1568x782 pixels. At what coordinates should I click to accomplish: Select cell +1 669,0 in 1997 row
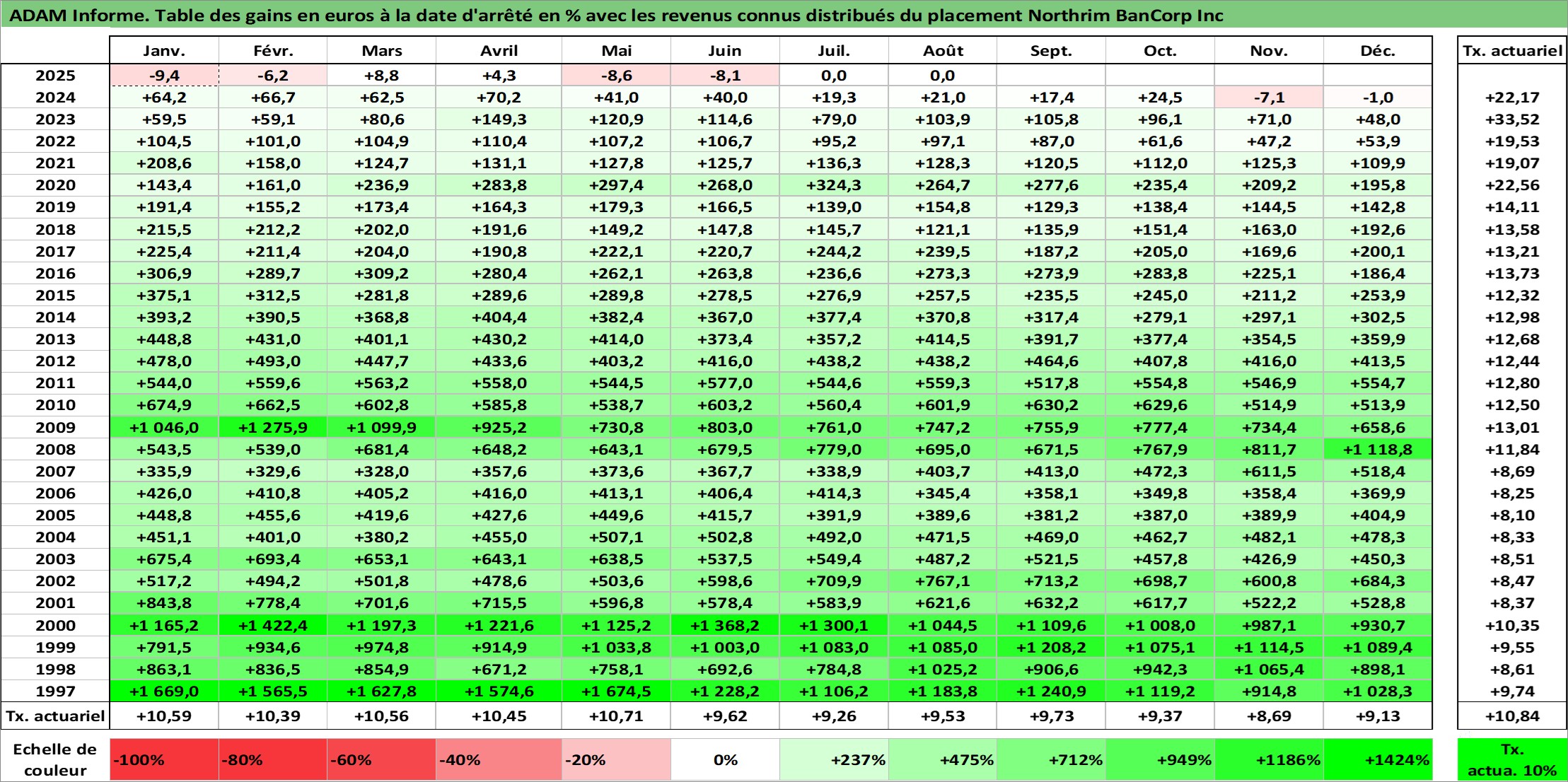[164, 691]
